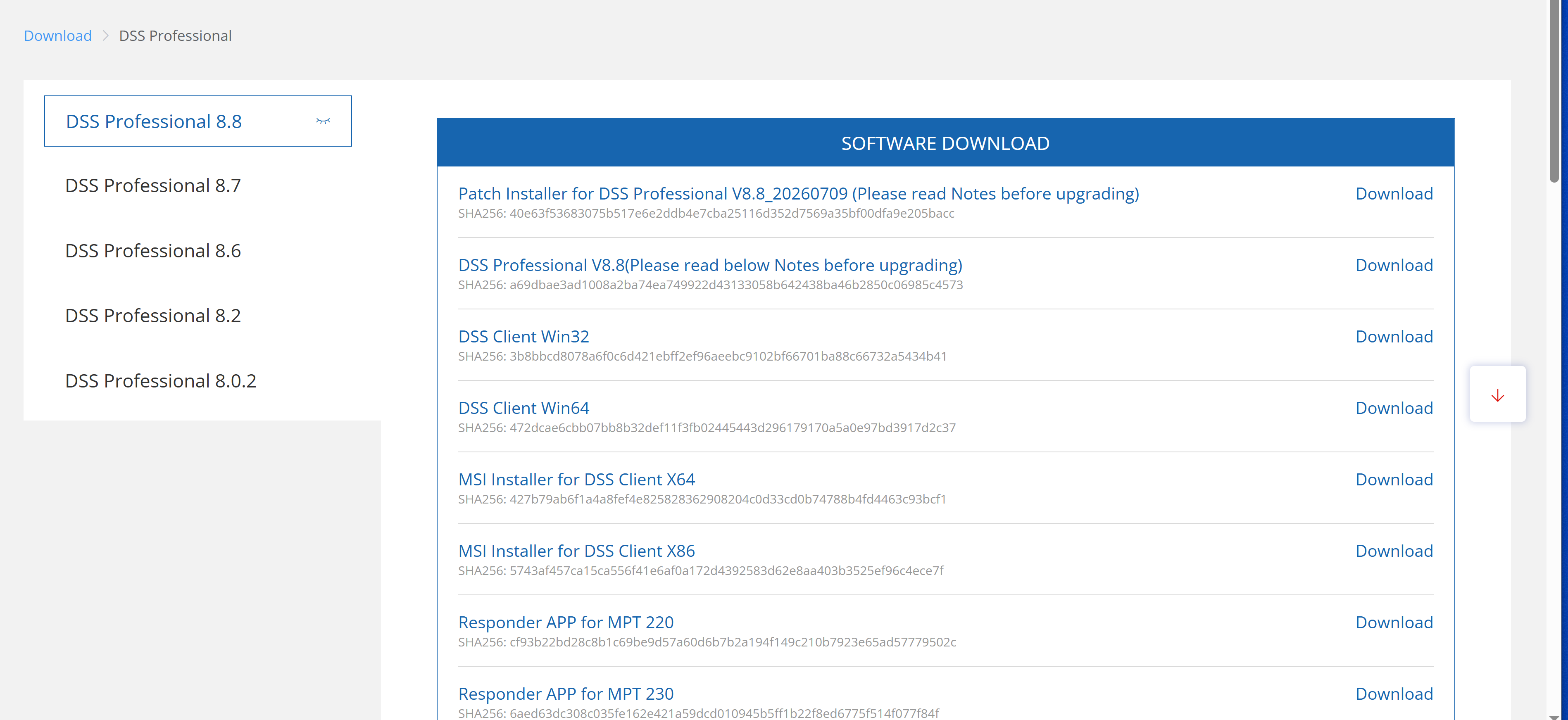Download DSS Professional V8.8 package
The width and height of the screenshot is (1568, 720).
click(x=1394, y=265)
